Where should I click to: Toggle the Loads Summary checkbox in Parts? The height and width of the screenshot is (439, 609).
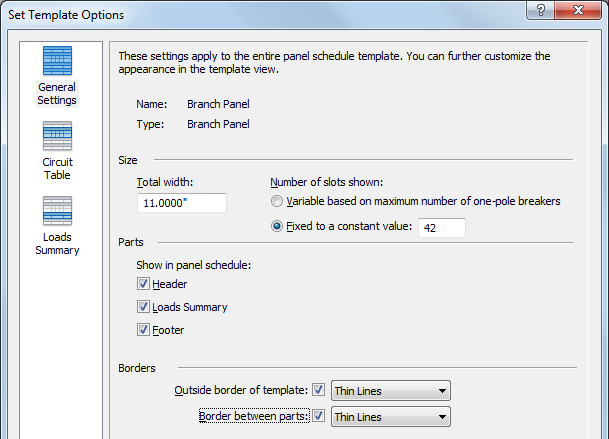click(x=143, y=307)
